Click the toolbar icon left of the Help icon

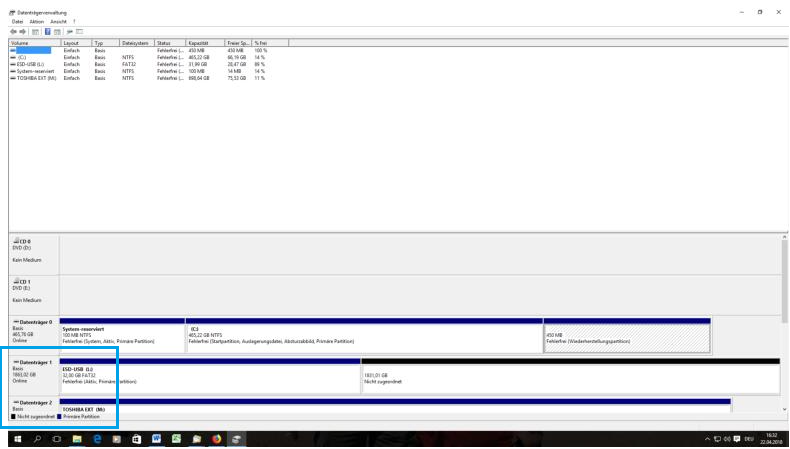coord(36,31)
